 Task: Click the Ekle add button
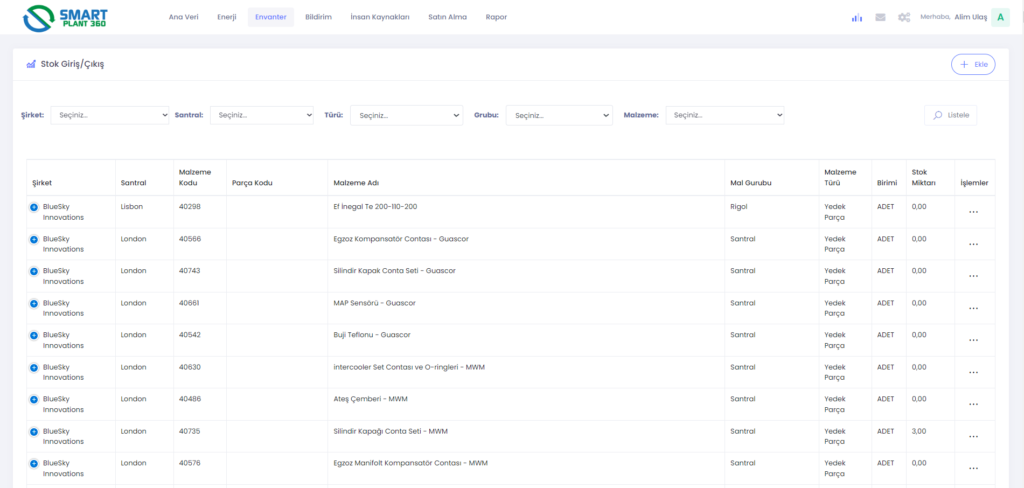(x=972, y=64)
